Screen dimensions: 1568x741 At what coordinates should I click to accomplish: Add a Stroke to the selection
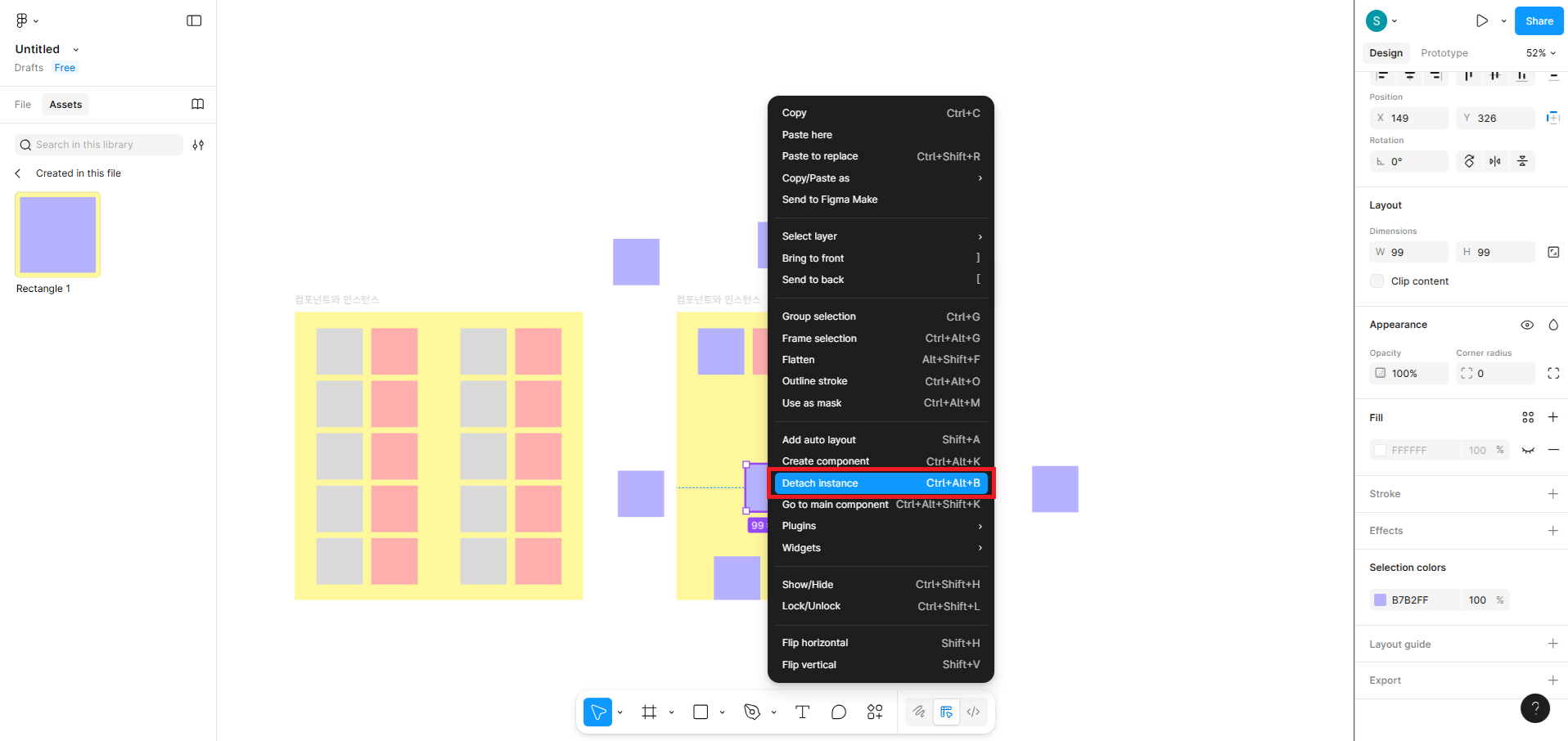tap(1552, 494)
